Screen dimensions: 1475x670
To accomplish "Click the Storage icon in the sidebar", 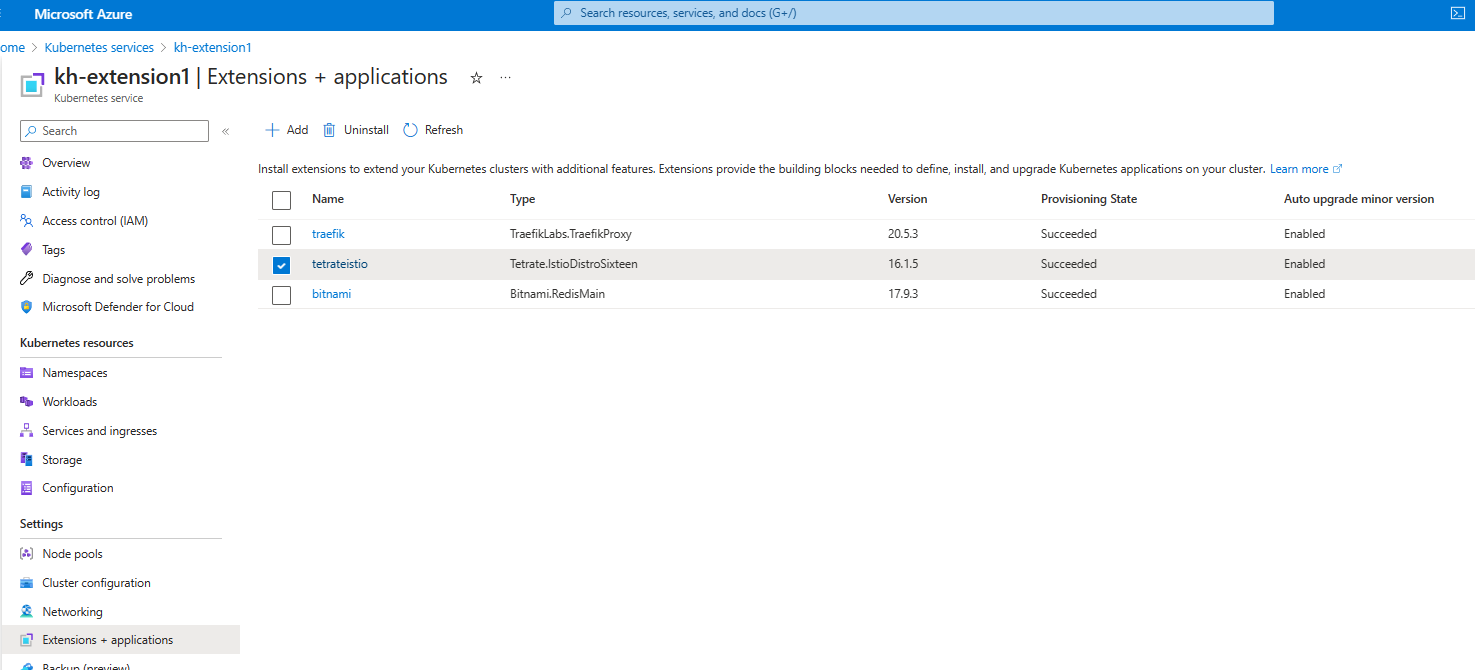I will tap(27, 460).
